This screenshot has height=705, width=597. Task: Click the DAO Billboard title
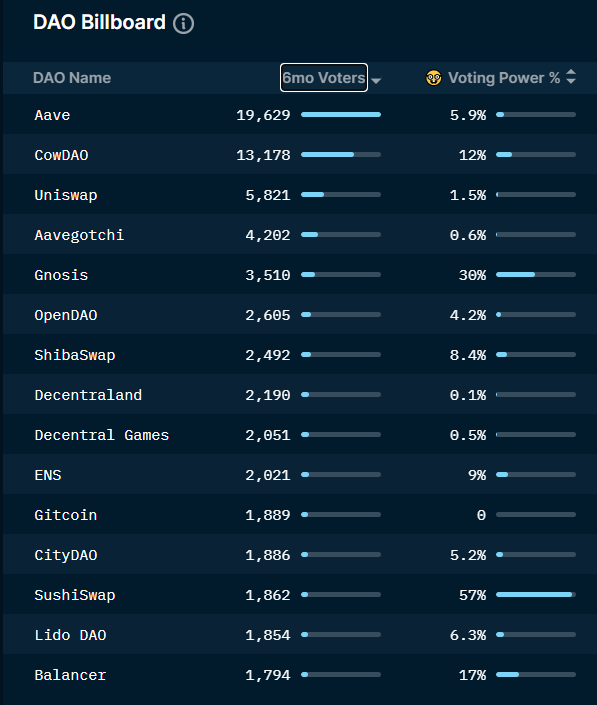[99, 22]
